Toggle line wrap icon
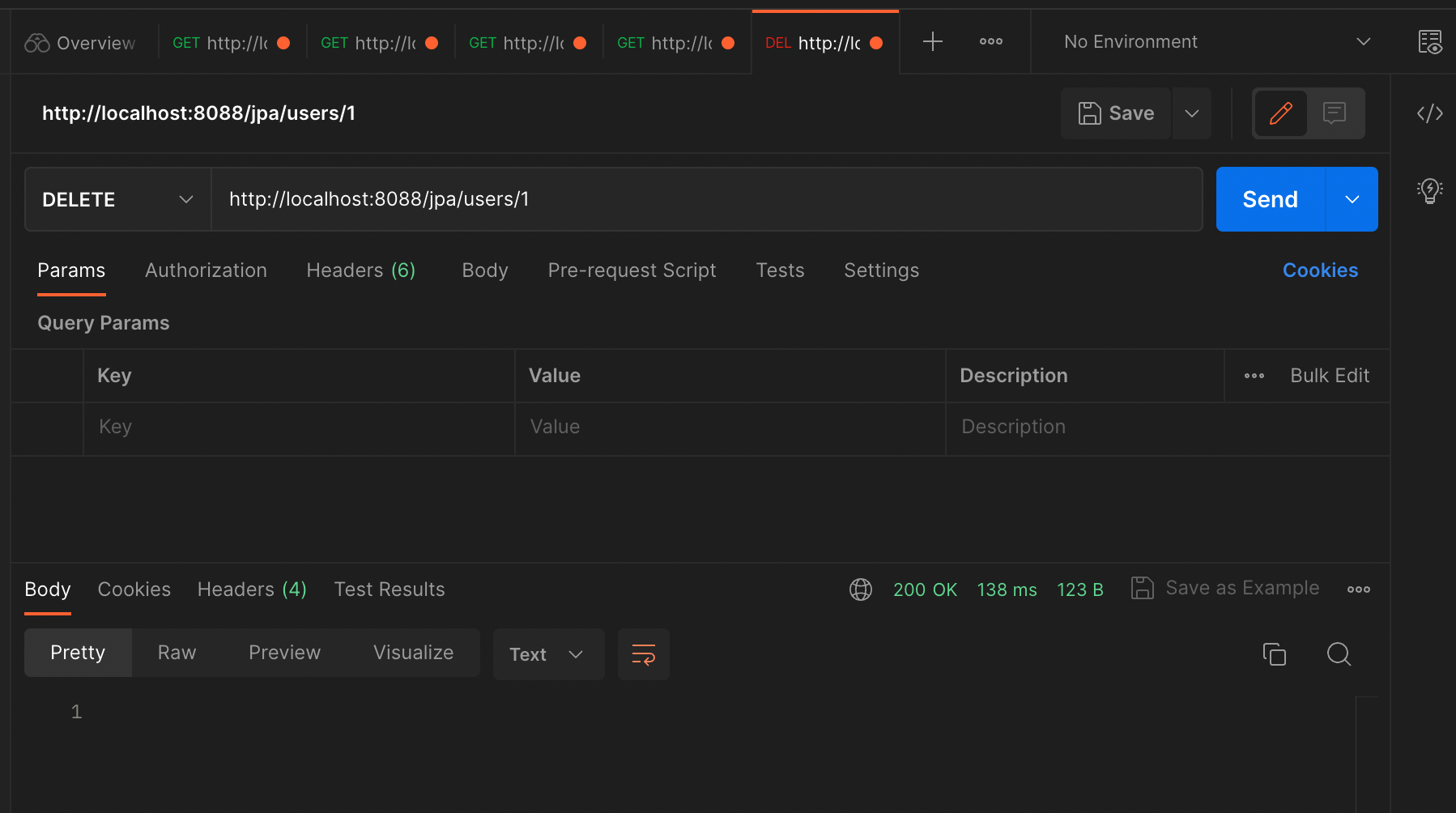Image resolution: width=1456 pixels, height=813 pixels. tap(644, 654)
